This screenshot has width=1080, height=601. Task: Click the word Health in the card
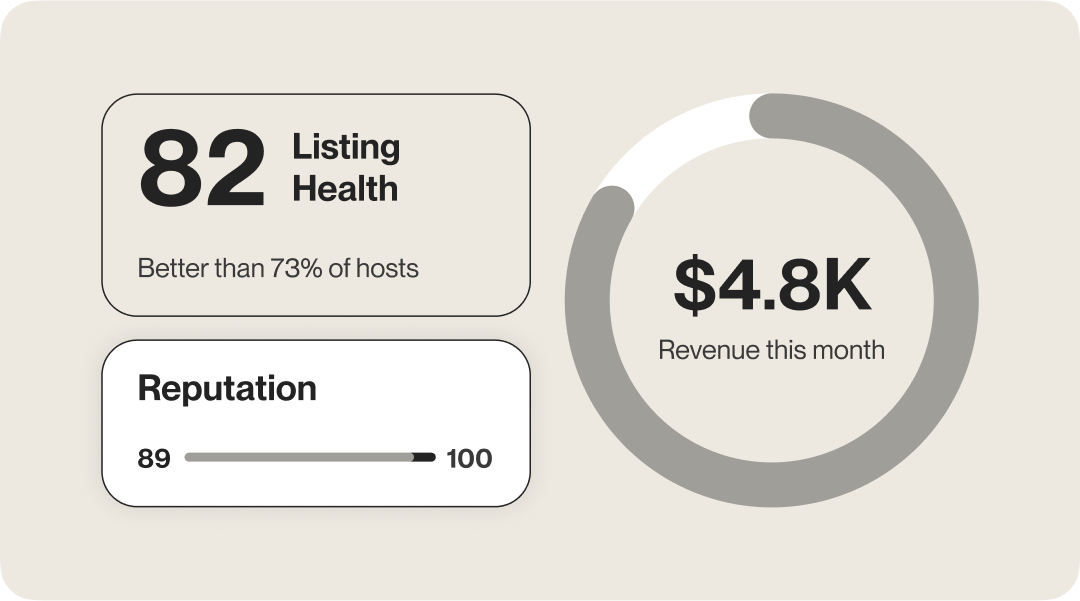point(345,189)
